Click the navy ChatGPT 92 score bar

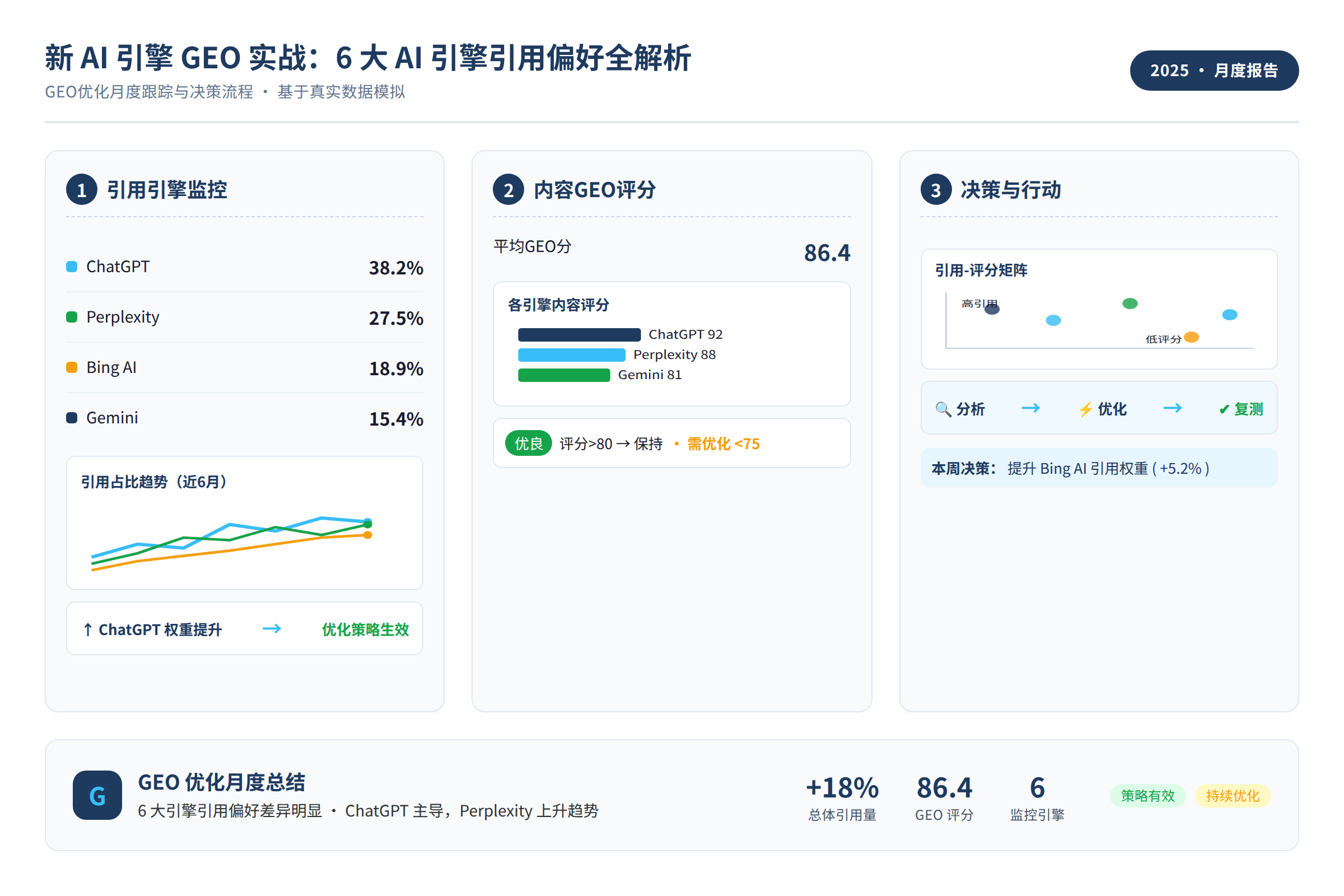(x=580, y=335)
